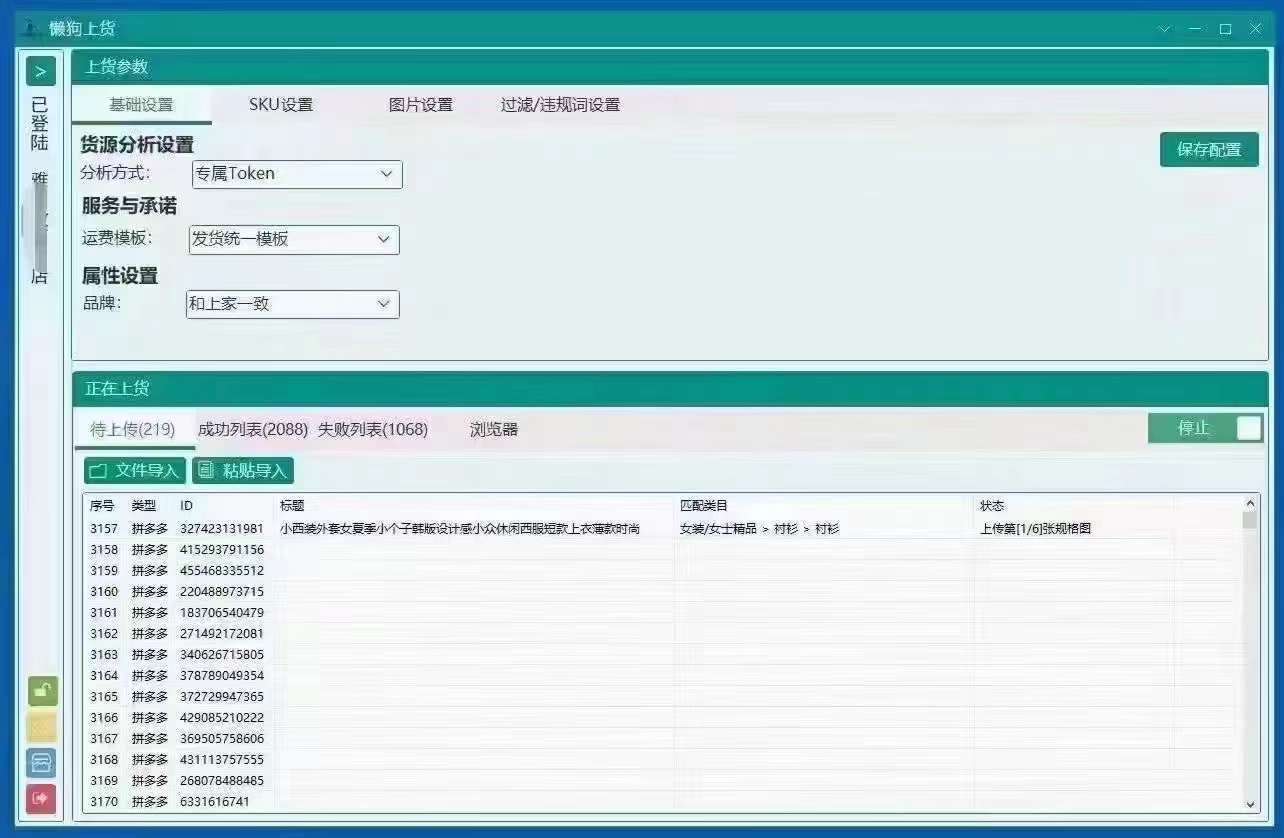Open the 浏览器 tab
Screen dimensions: 1284x838
494,430
